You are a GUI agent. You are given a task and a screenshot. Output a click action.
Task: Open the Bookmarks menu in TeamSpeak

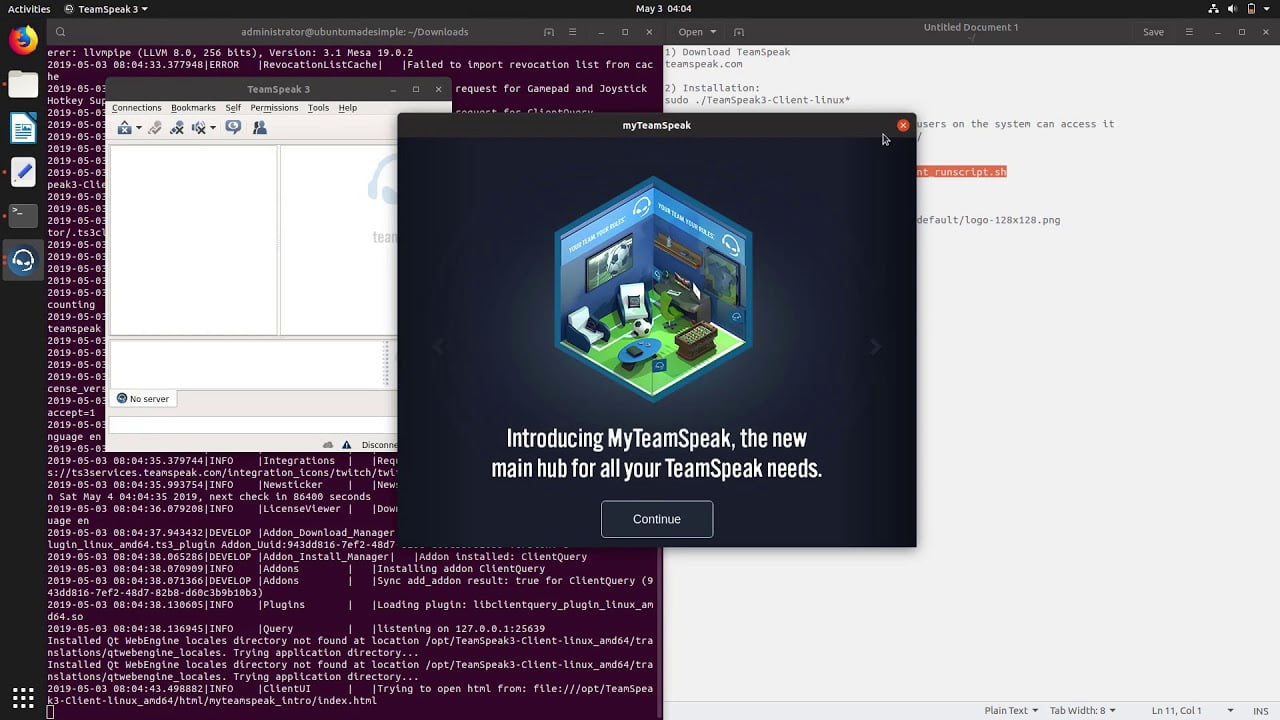click(x=193, y=107)
